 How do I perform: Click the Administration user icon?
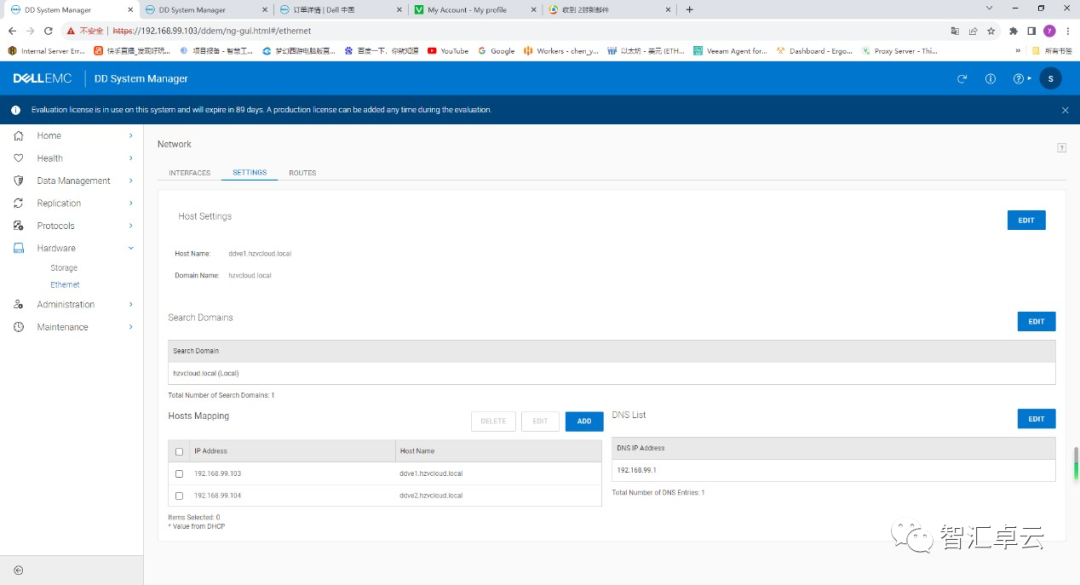[19, 305]
